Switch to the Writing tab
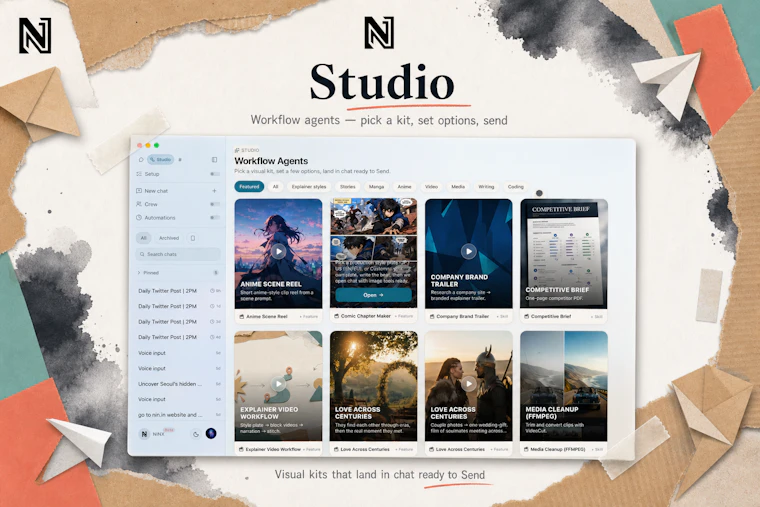760x507 pixels. [x=486, y=187]
